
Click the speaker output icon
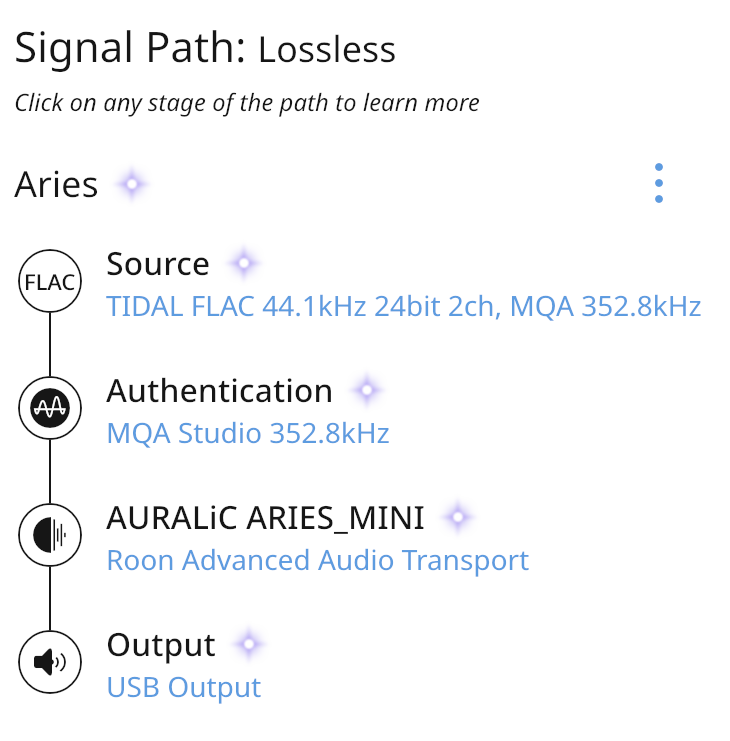(x=50, y=662)
